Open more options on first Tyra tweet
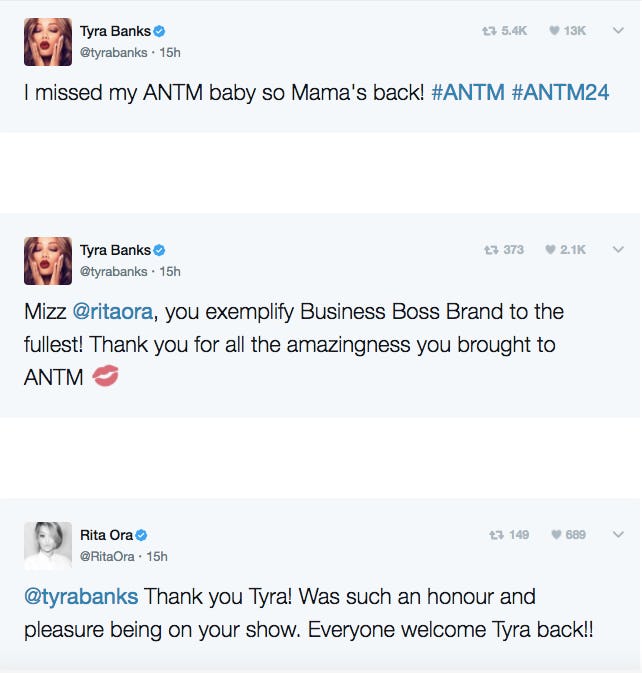Image resolution: width=642 pixels, height=673 pixels. 617,31
